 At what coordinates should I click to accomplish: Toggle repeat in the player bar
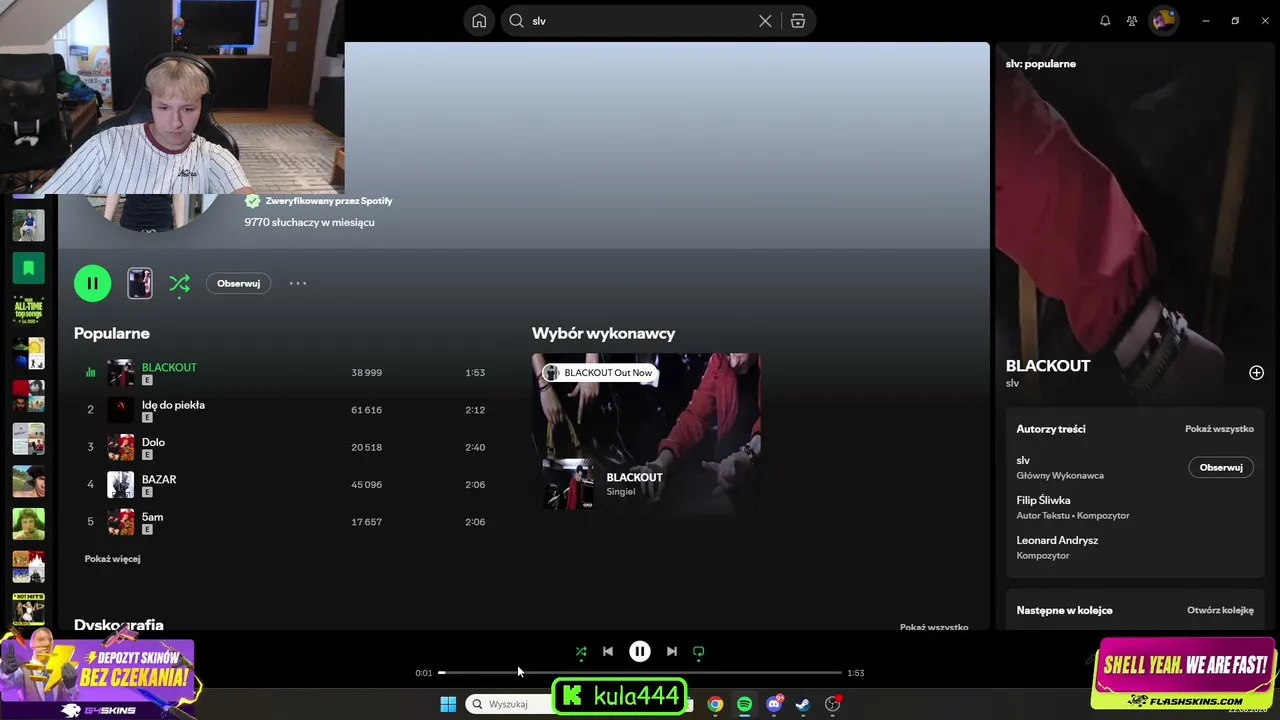[x=699, y=652]
